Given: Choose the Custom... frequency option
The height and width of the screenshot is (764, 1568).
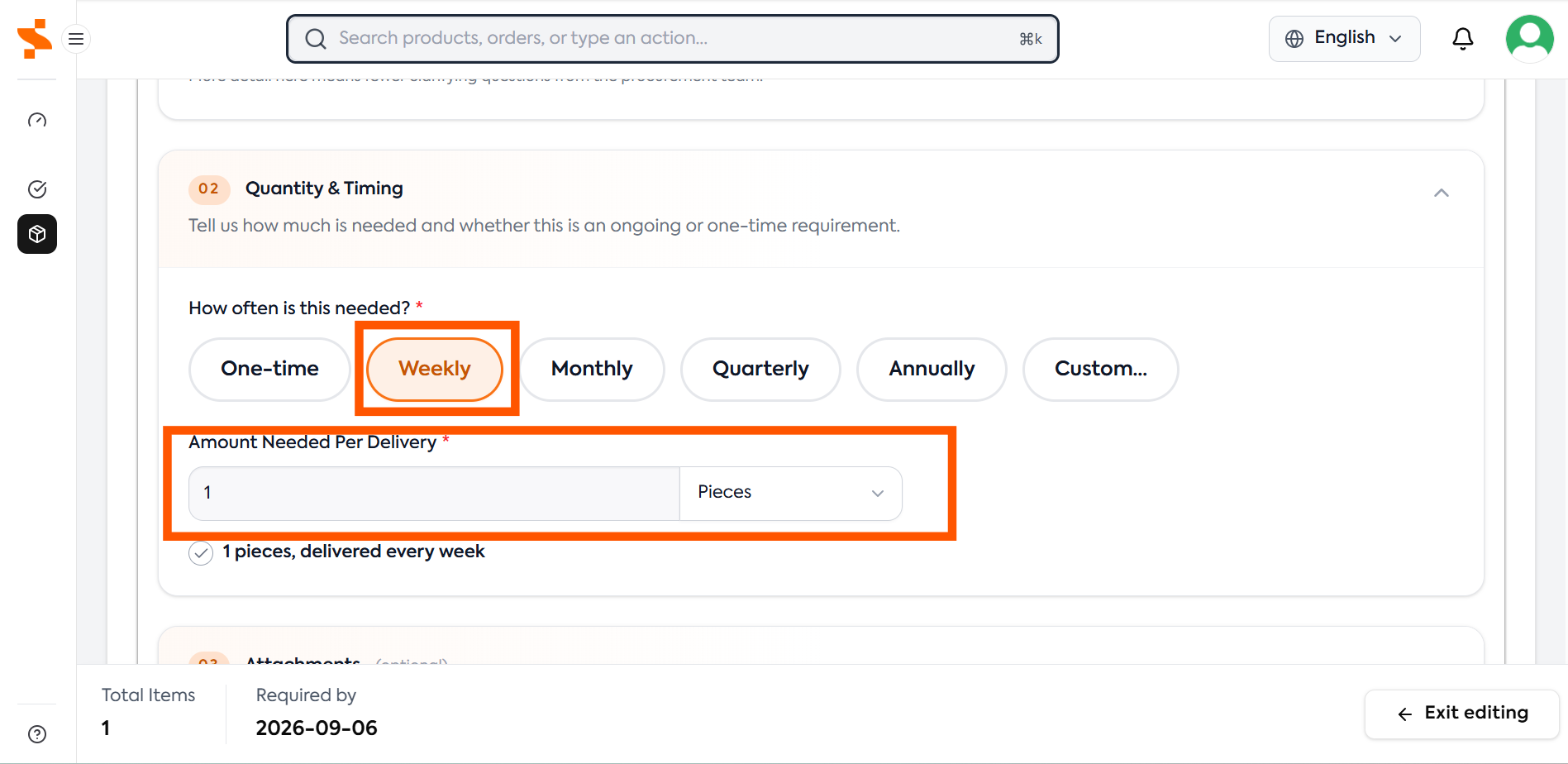Looking at the screenshot, I should click(x=1100, y=369).
